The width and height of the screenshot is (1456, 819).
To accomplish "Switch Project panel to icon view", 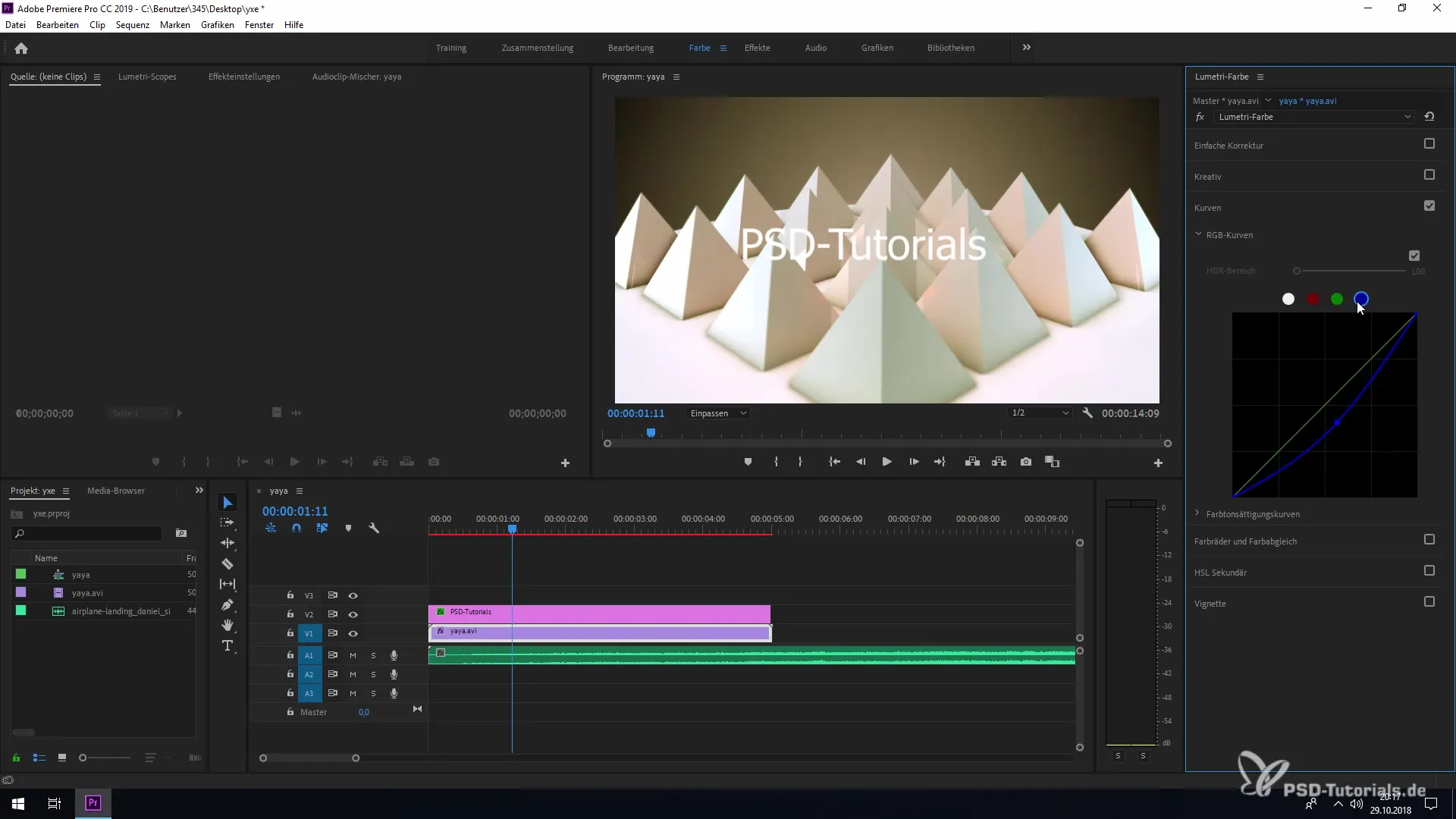I will (62, 758).
